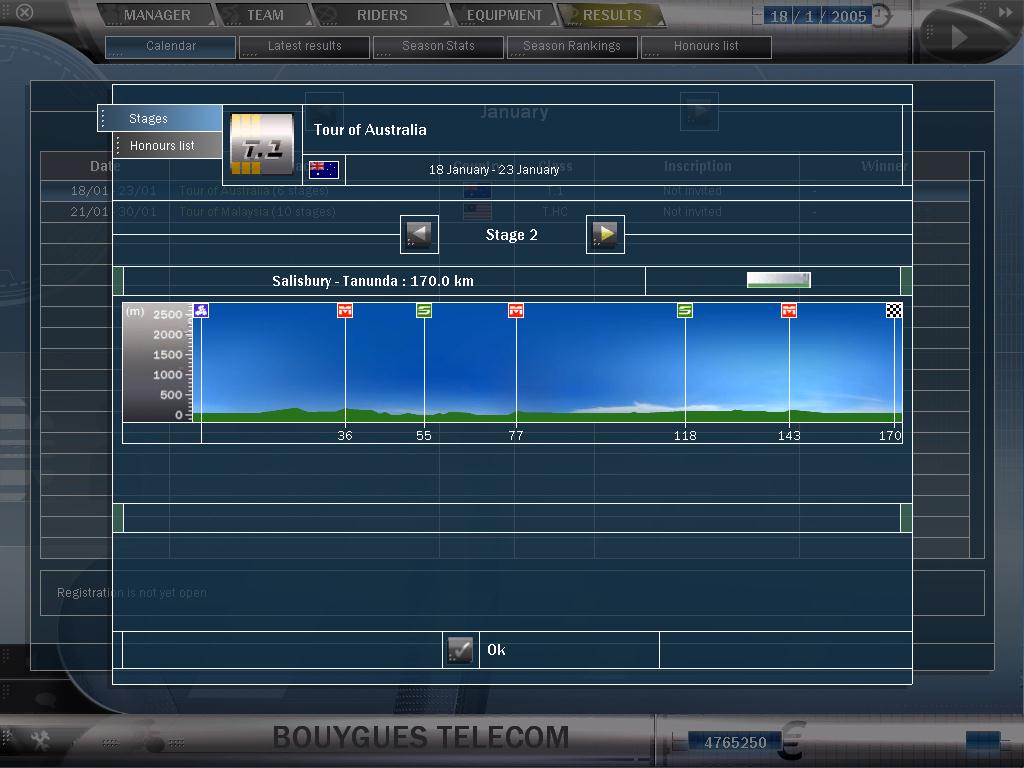Image resolution: width=1024 pixels, height=768 pixels.
Task: Switch to the RIDERS tab
Action: coord(382,15)
